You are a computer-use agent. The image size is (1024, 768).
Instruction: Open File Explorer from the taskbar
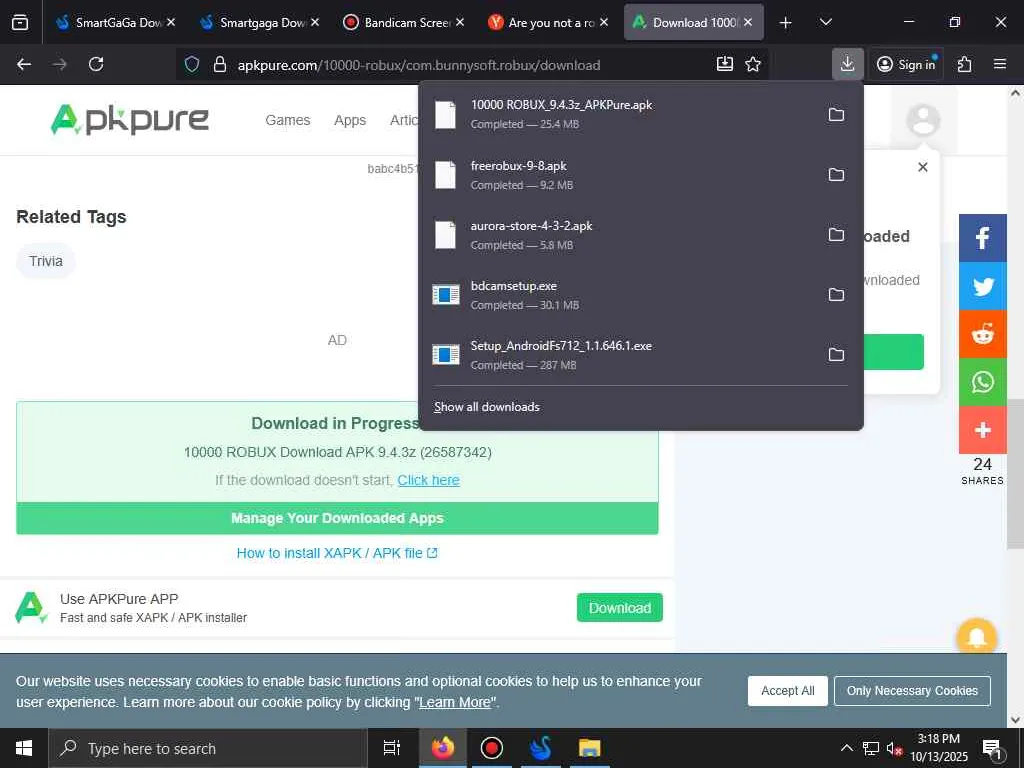[589, 748]
